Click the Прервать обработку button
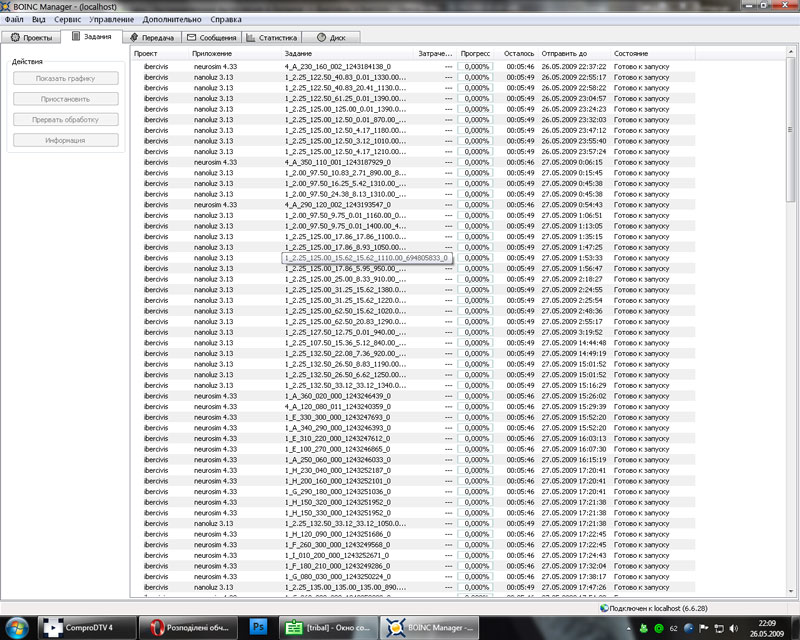The image size is (800, 640). 66,119
